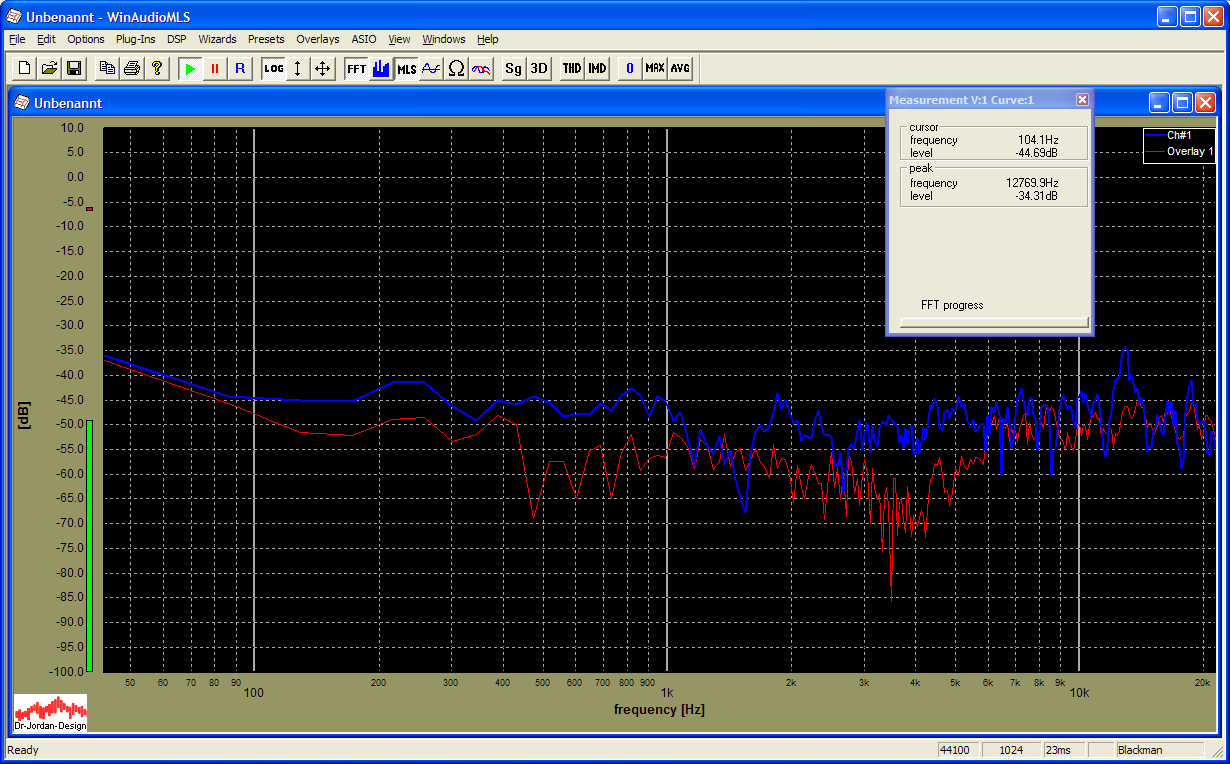
Task: Click the green Play measurement button
Action: coord(190,69)
